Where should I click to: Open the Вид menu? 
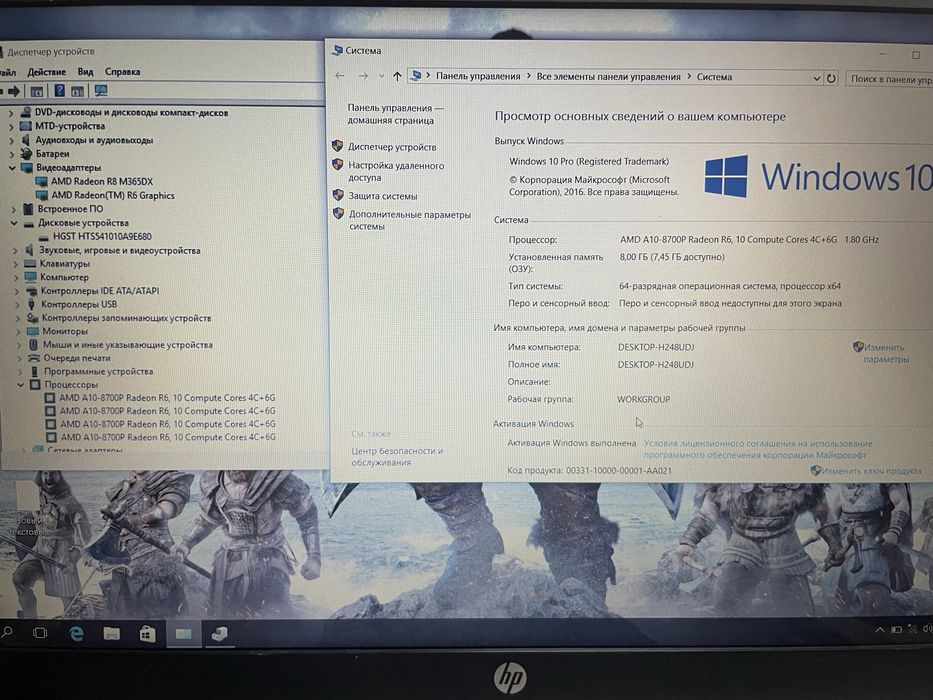(85, 71)
